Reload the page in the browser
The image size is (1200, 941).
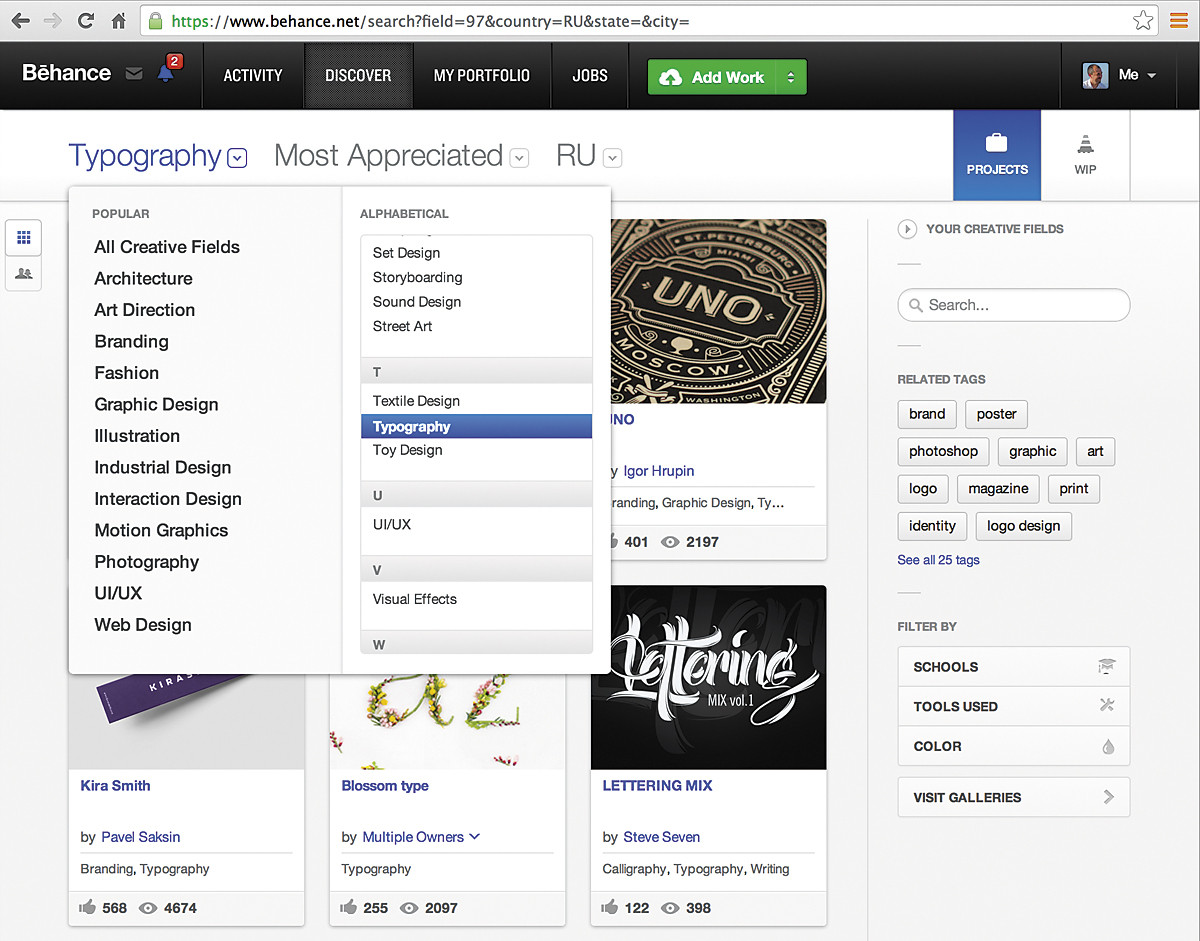pos(86,21)
